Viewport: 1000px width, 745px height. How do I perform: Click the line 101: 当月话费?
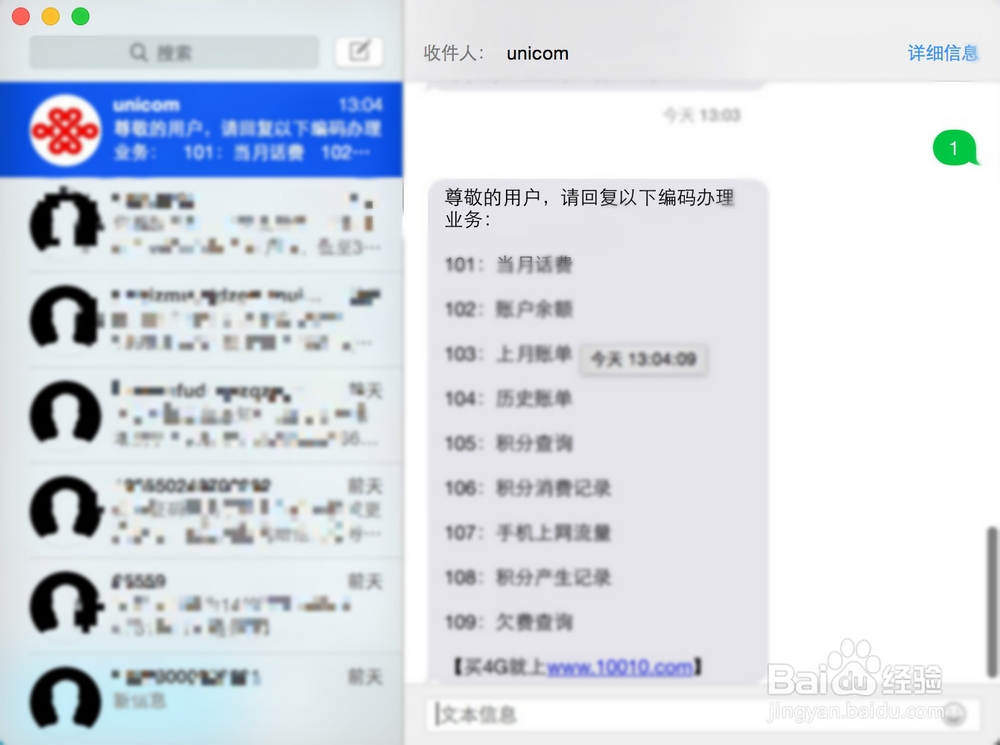(508, 264)
